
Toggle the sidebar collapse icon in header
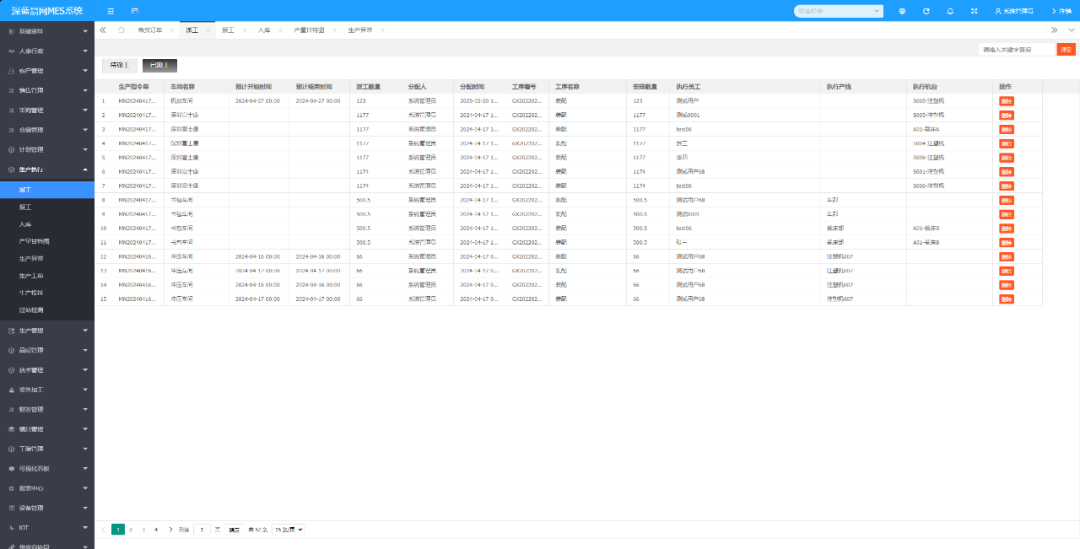coord(111,11)
